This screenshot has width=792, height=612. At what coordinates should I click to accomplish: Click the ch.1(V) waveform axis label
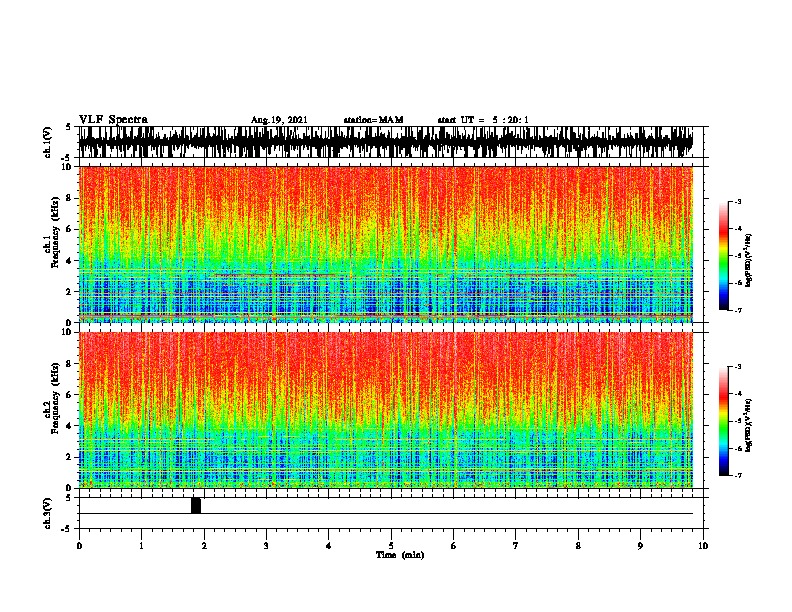pos(48,142)
